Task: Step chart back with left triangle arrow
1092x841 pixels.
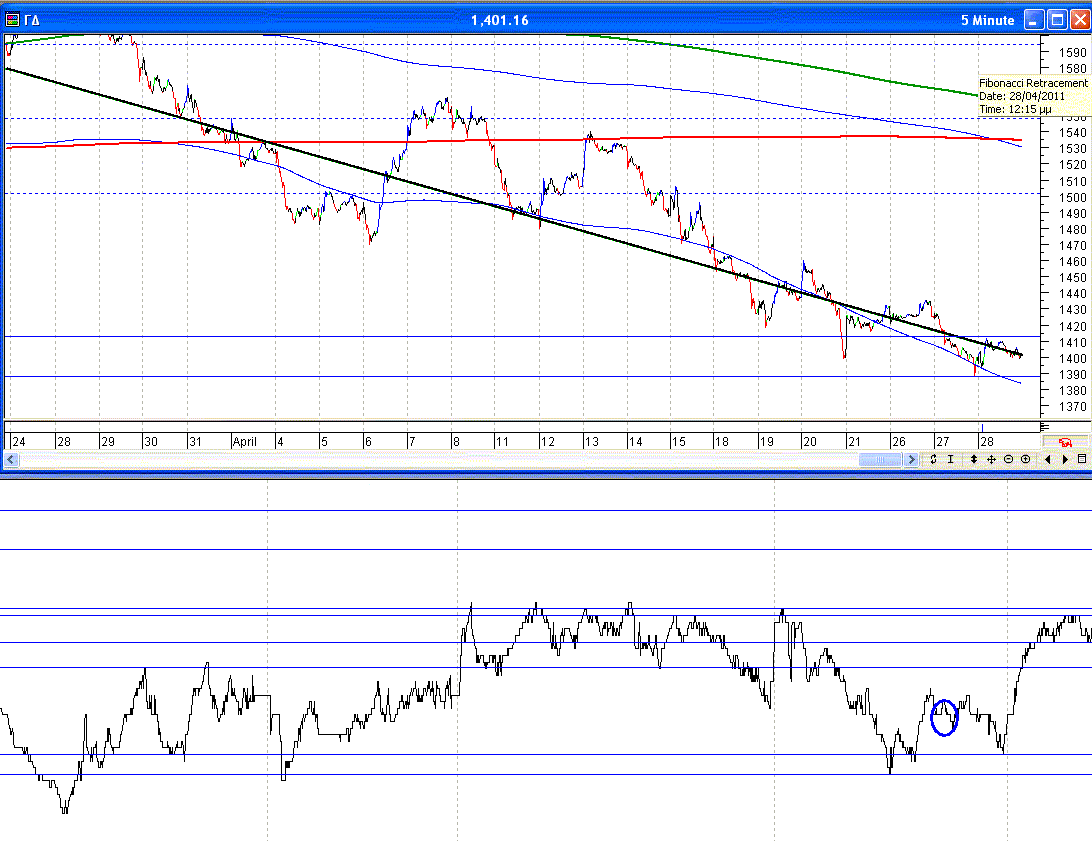Action: [x=1047, y=459]
